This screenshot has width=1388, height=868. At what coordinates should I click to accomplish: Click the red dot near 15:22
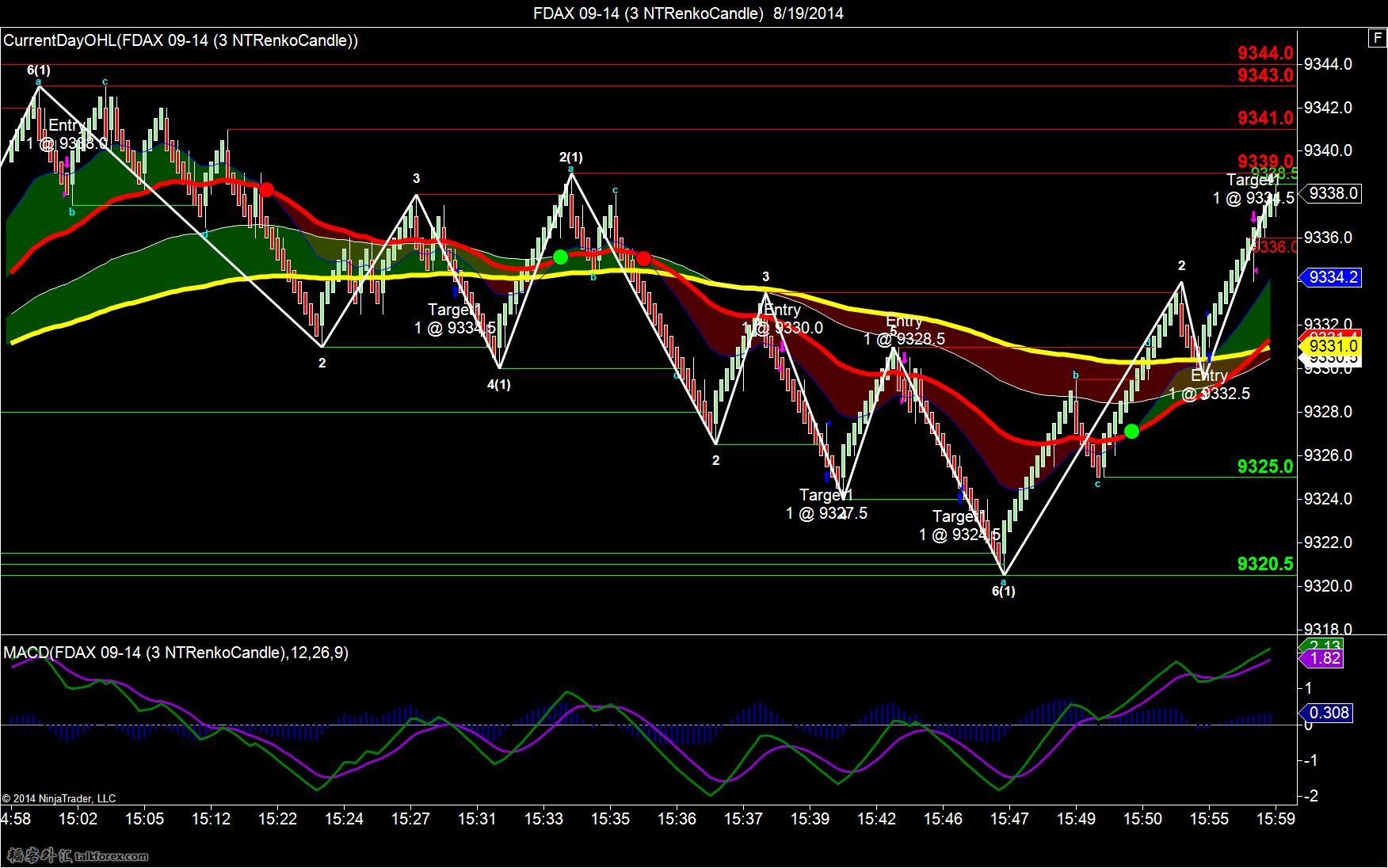point(267,189)
